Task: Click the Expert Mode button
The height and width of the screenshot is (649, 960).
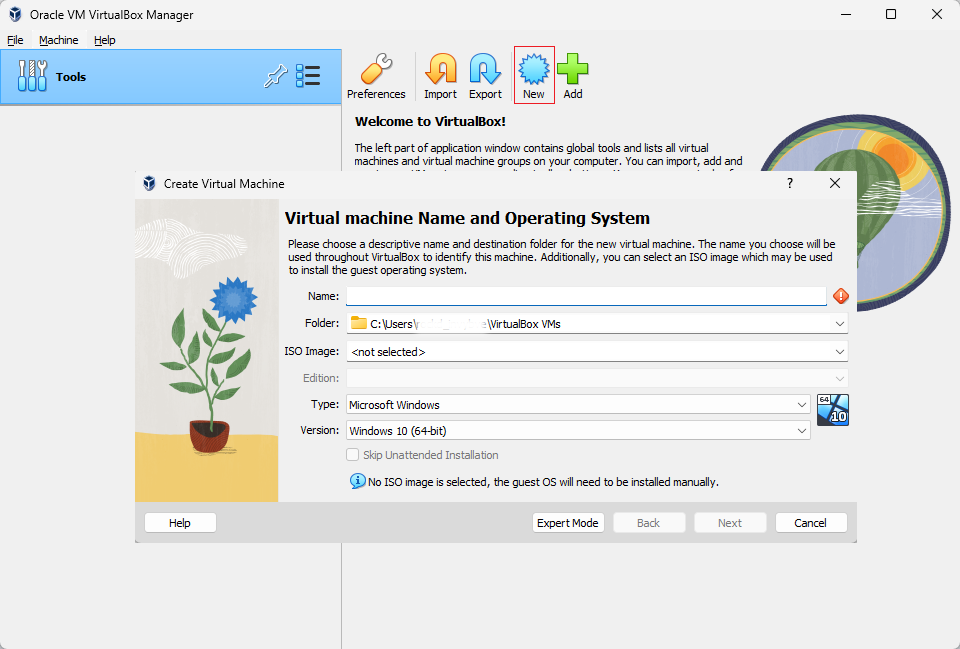Action: click(x=568, y=523)
